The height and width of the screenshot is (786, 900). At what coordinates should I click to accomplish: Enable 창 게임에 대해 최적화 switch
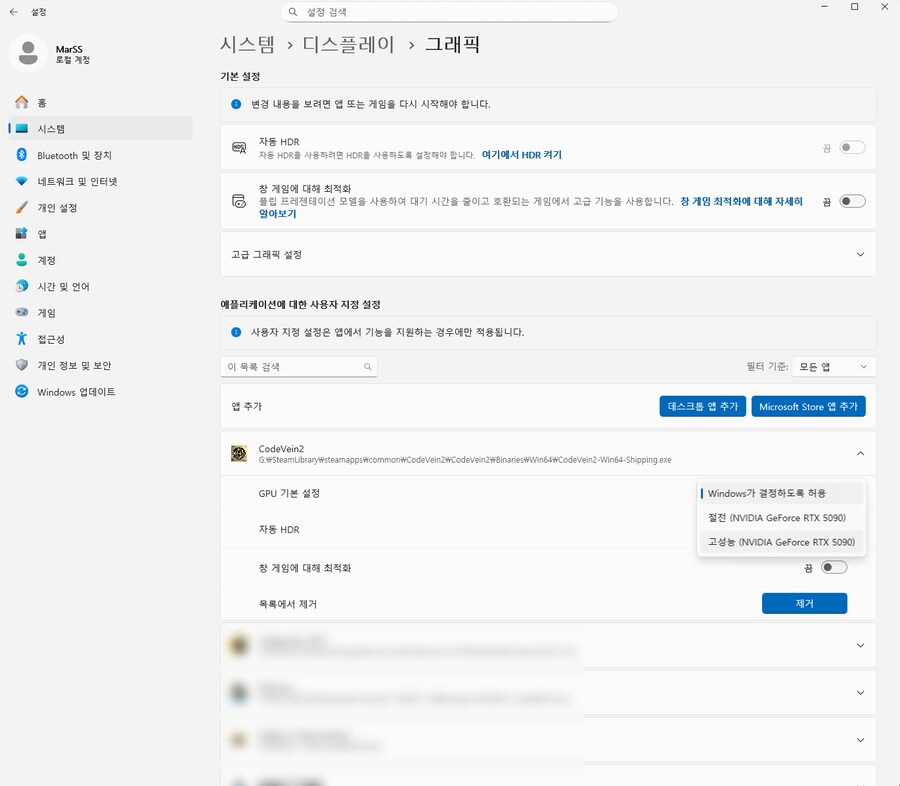pos(852,200)
